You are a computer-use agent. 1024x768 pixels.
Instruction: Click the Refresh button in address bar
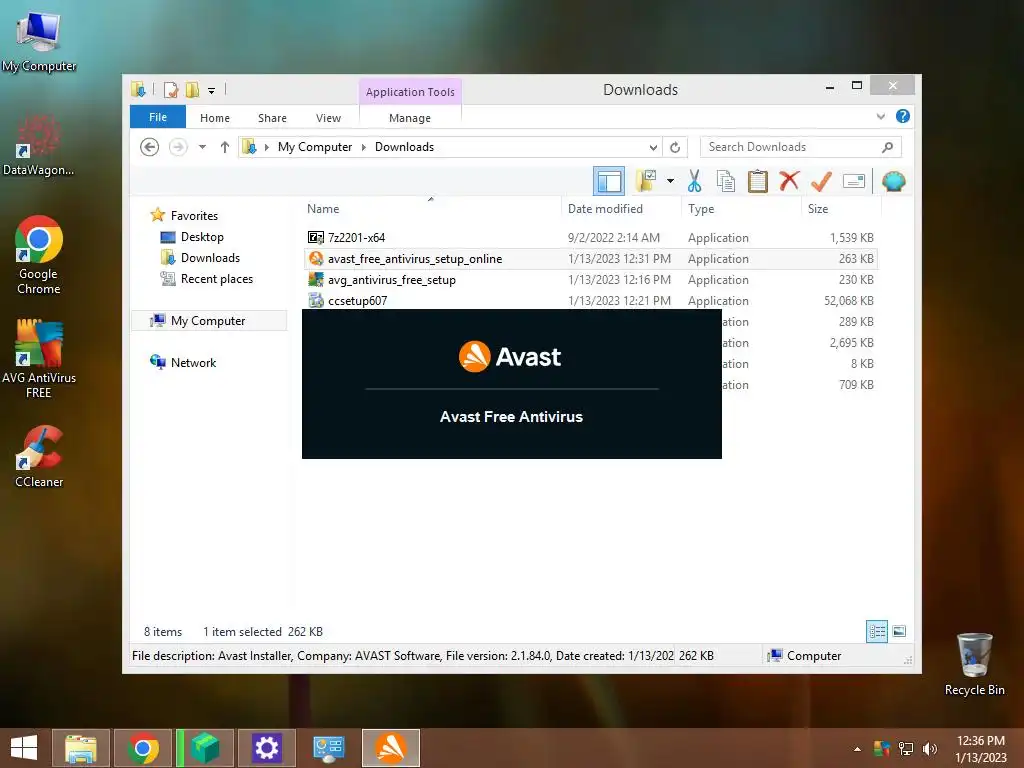675,147
